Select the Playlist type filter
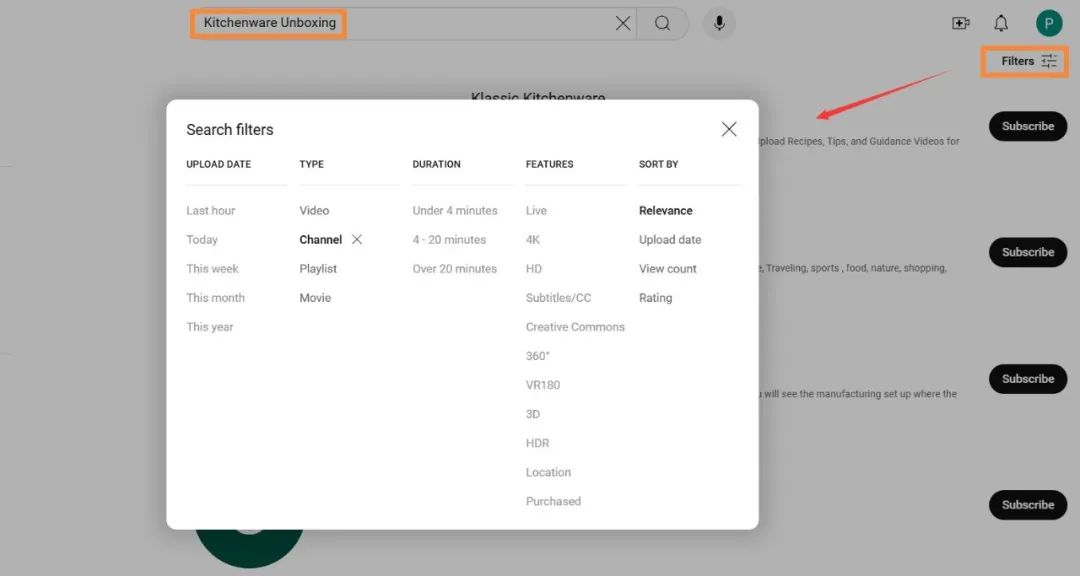The width and height of the screenshot is (1080, 576). click(x=318, y=269)
